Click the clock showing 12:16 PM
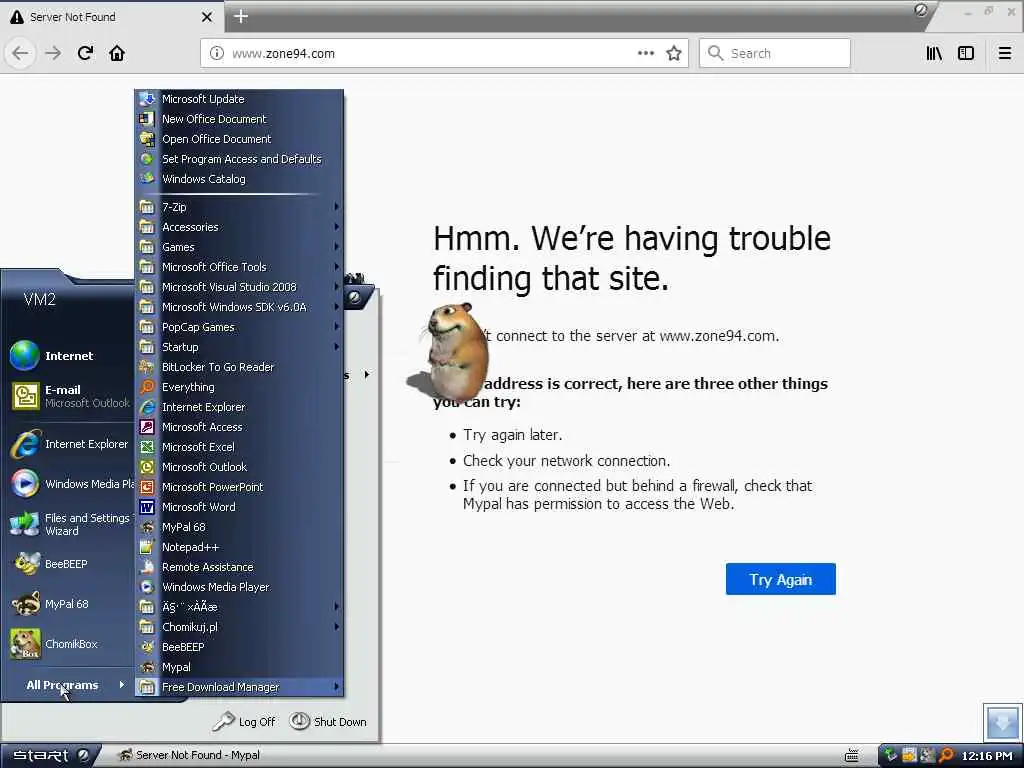 click(987, 756)
